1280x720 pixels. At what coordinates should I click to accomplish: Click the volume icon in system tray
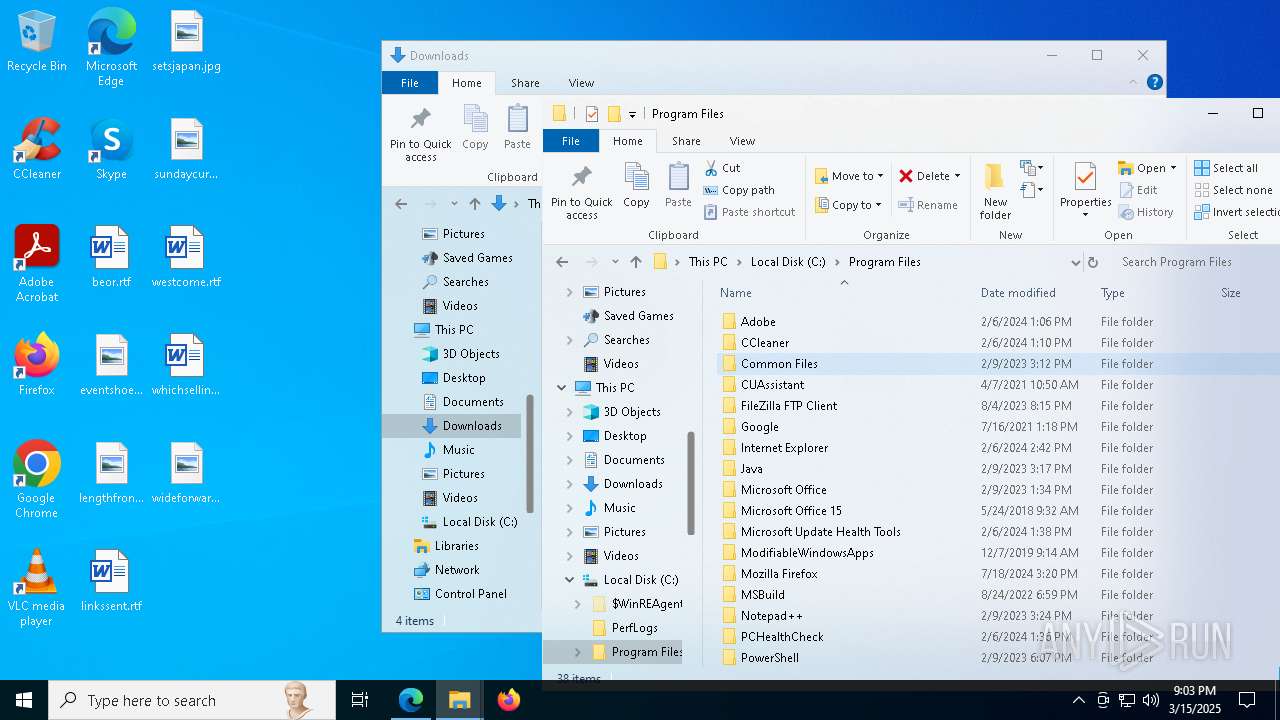pos(1151,700)
